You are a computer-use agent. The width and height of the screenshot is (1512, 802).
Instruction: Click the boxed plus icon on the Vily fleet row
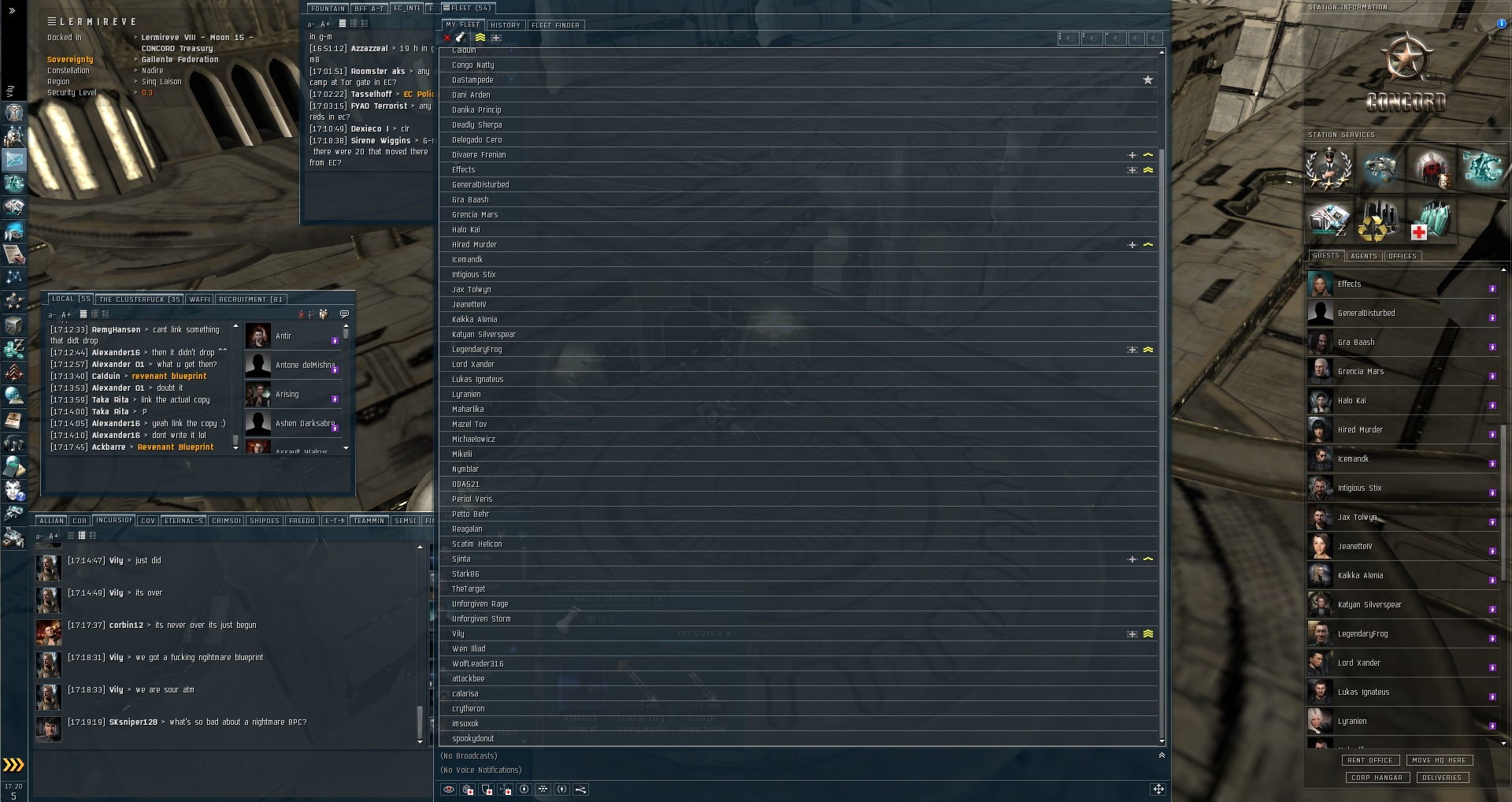(1132, 634)
